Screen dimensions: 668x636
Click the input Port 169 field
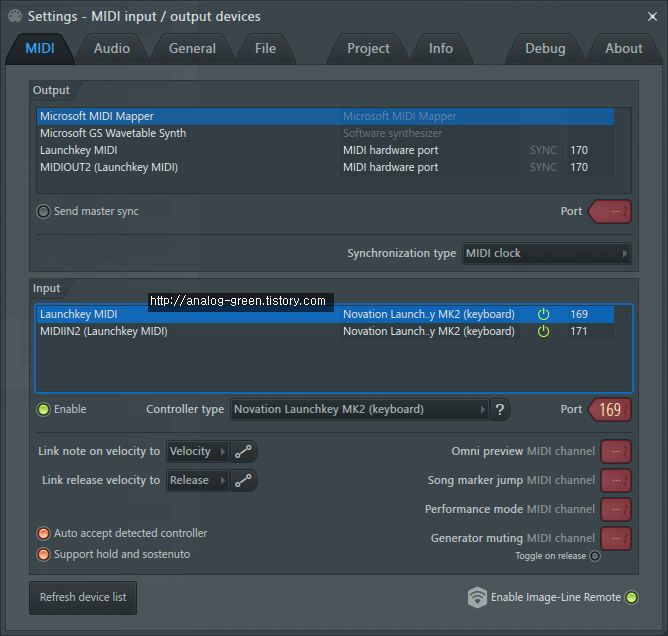[x=610, y=410]
